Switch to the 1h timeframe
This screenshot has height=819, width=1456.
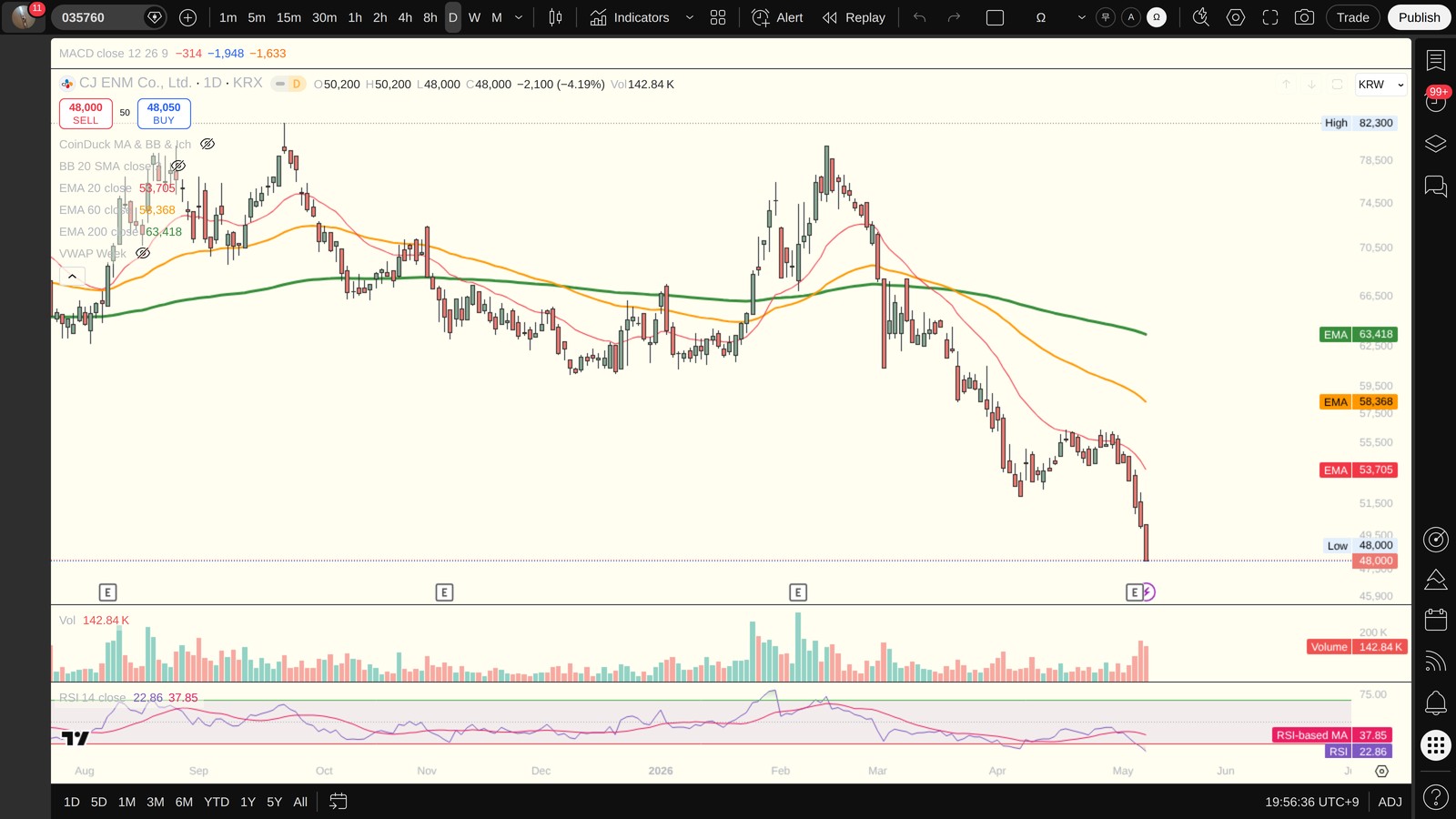[355, 17]
